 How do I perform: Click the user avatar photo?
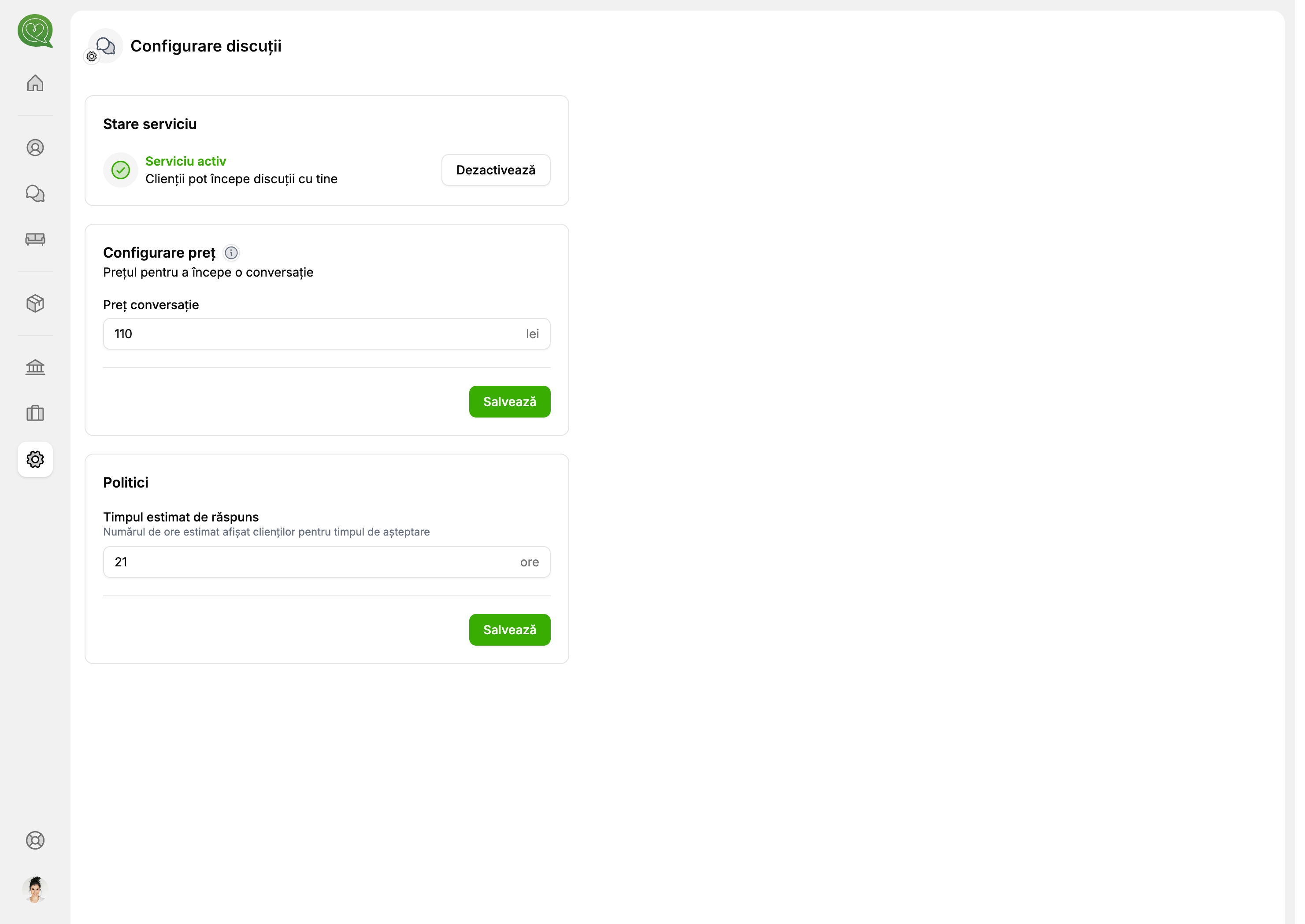coord(35,889)
